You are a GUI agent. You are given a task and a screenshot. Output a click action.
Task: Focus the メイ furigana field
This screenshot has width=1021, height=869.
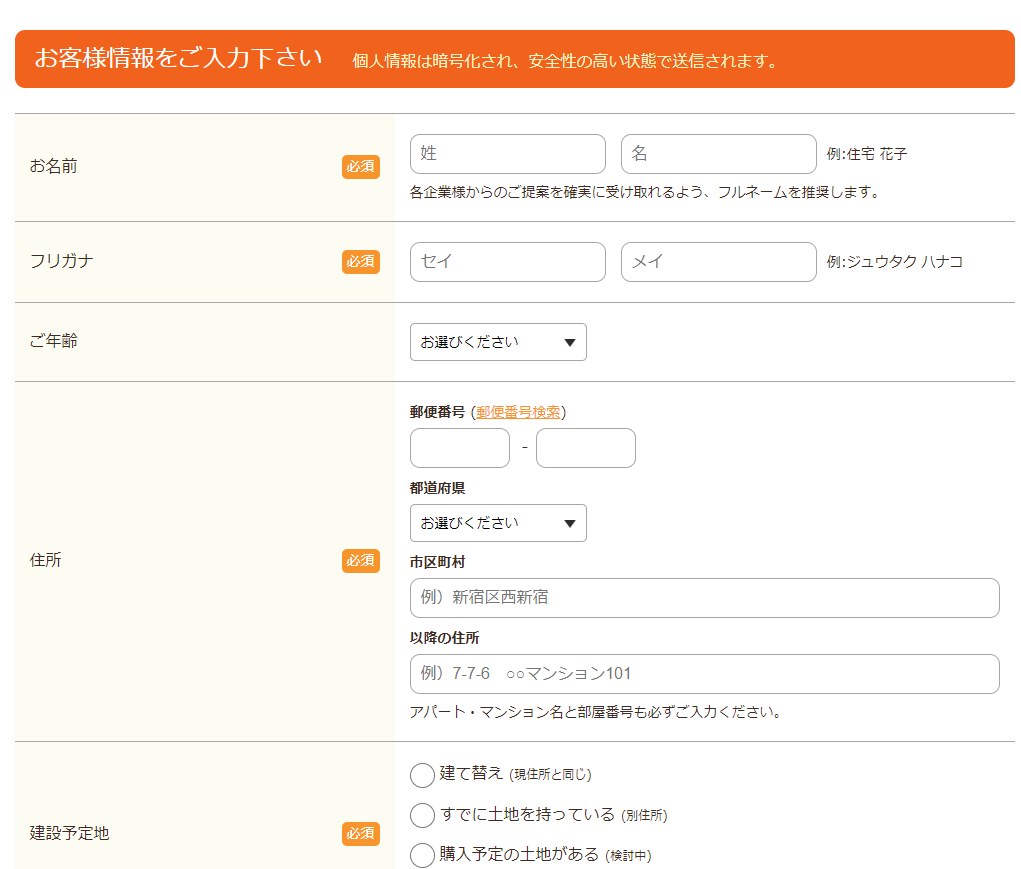click(718, 262)
